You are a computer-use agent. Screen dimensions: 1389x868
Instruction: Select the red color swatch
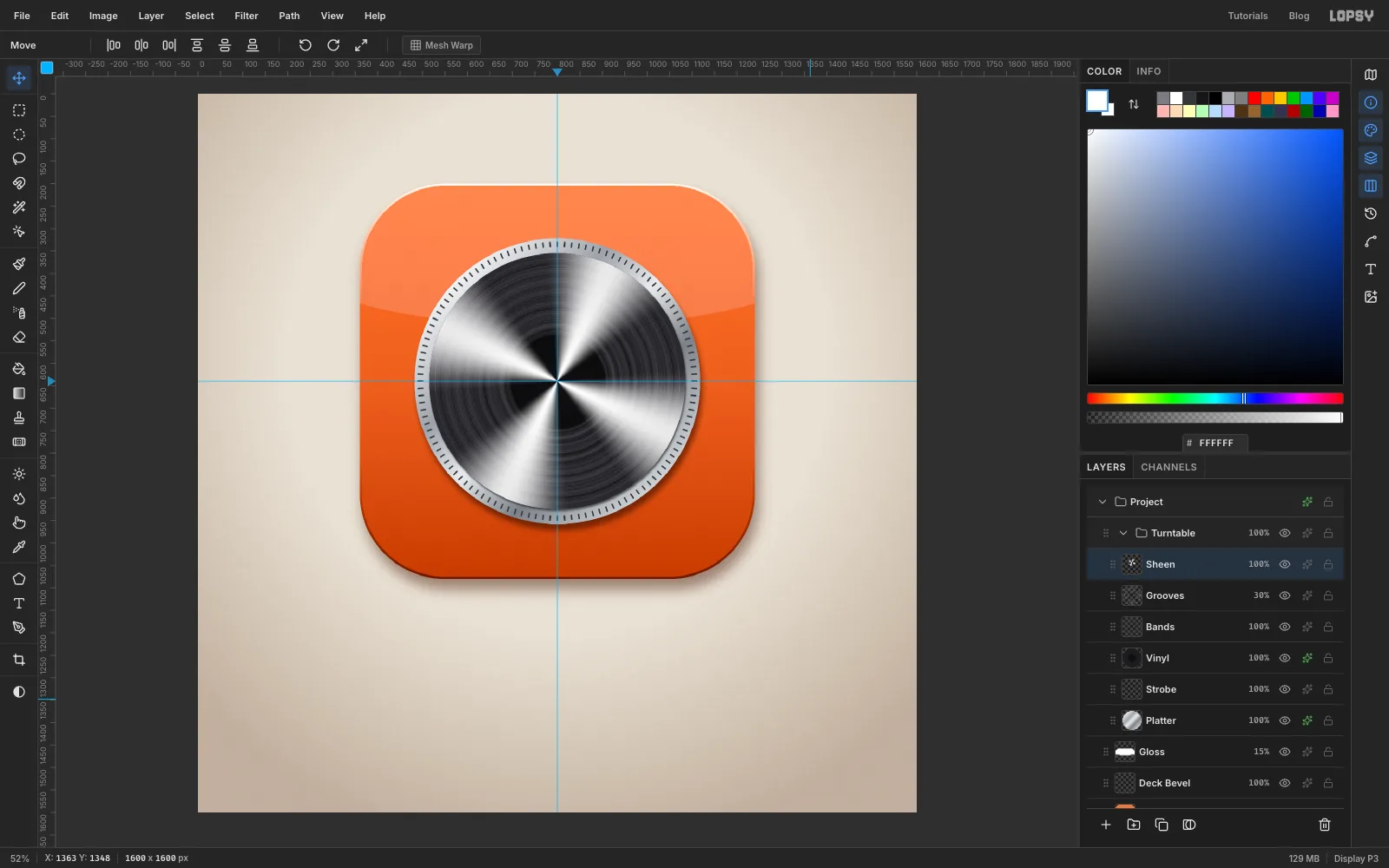pyautogui.click(x=1254, y=98)
